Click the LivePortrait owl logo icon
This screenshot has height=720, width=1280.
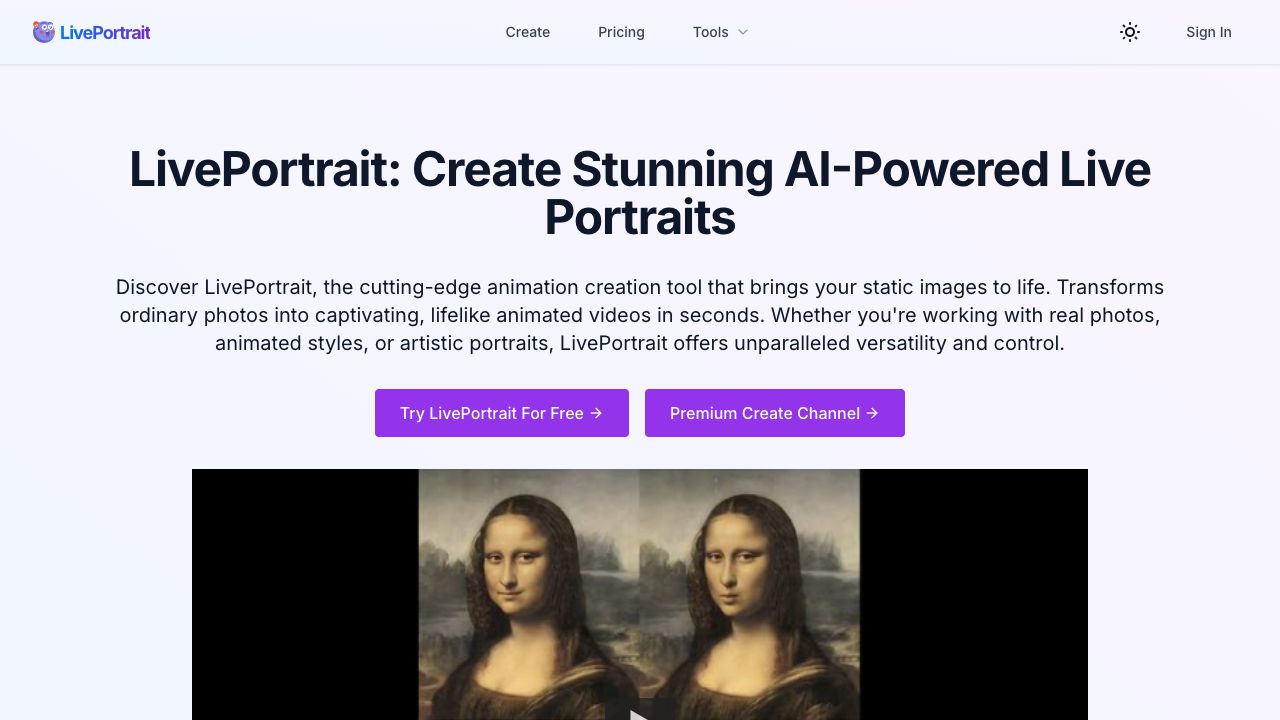coord(44,32)
